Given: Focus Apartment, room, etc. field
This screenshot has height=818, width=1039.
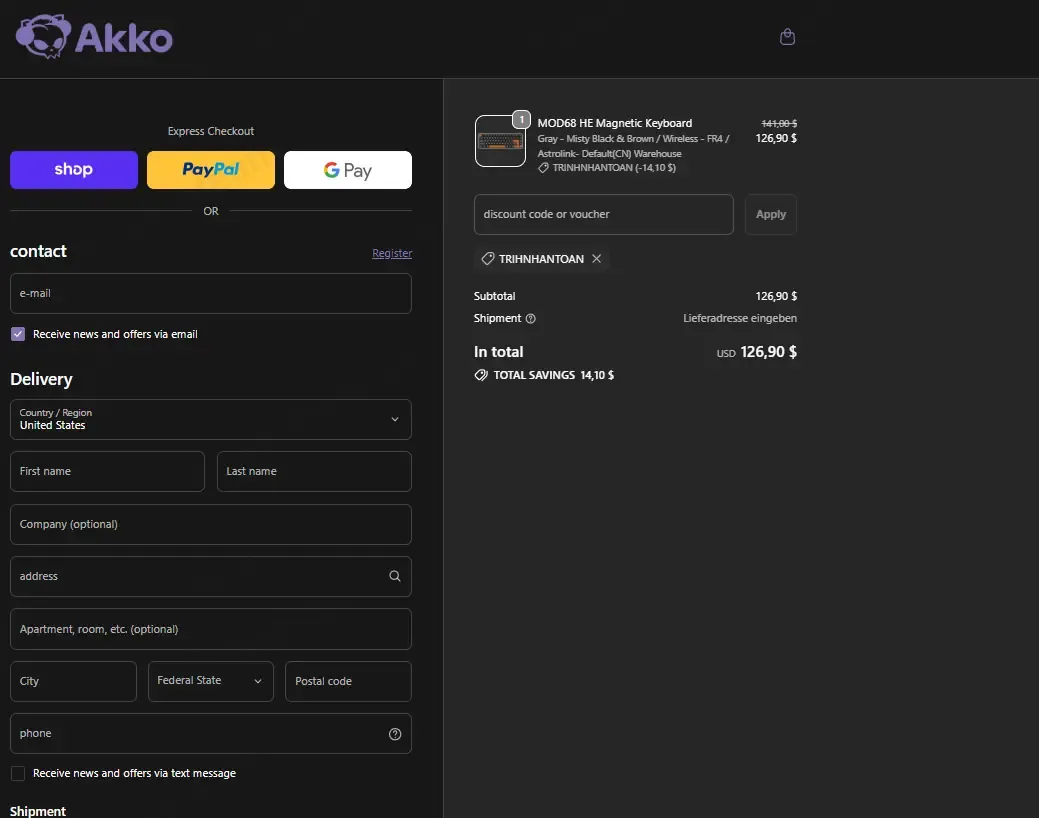Looking at the screenshot, I should tap(211, 629).
